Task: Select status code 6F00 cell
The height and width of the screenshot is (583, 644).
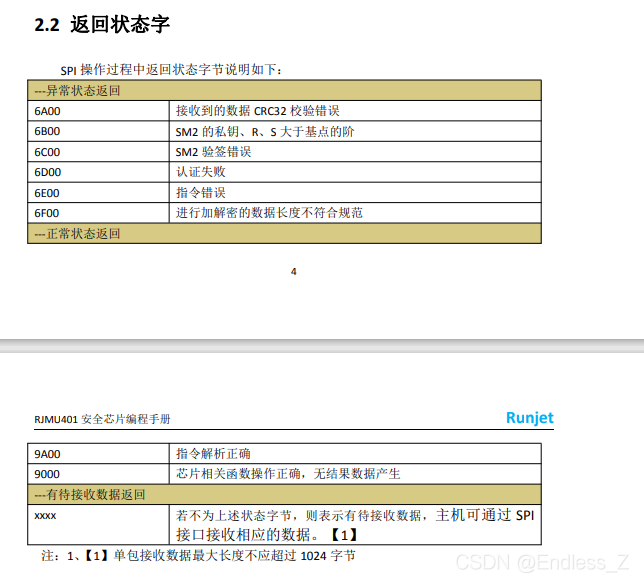Action: (x=99, y=213)
